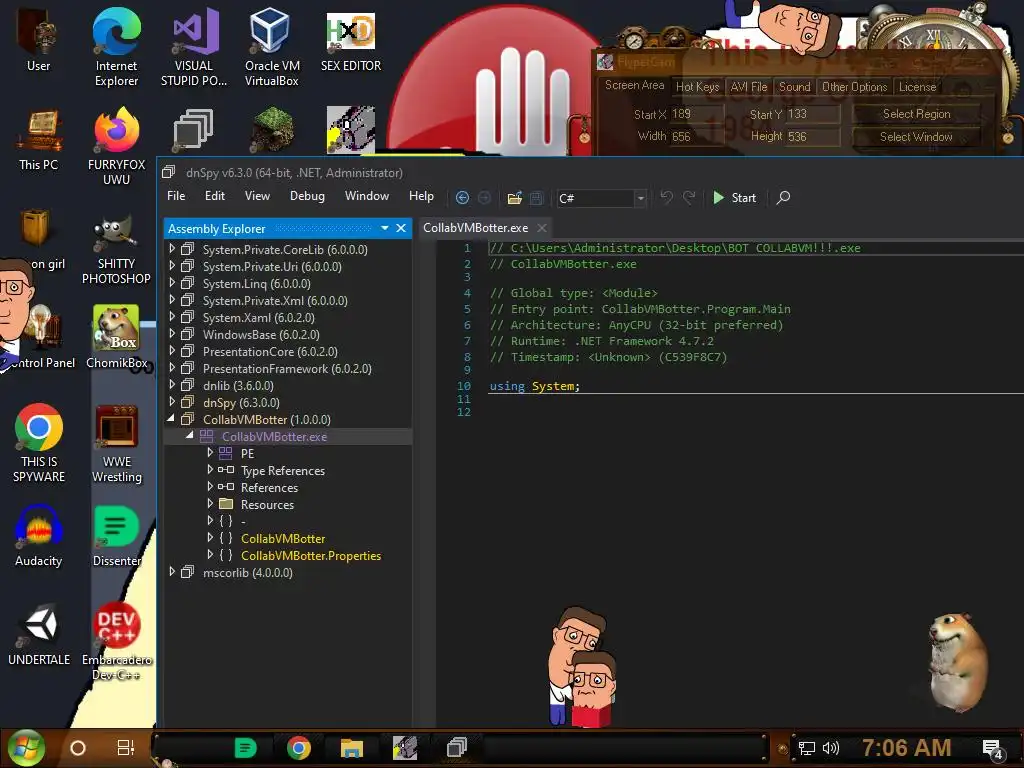1024x768 pixels.
Task: Open the Edit menu in dnSpy
Action: tap(214, 196)
